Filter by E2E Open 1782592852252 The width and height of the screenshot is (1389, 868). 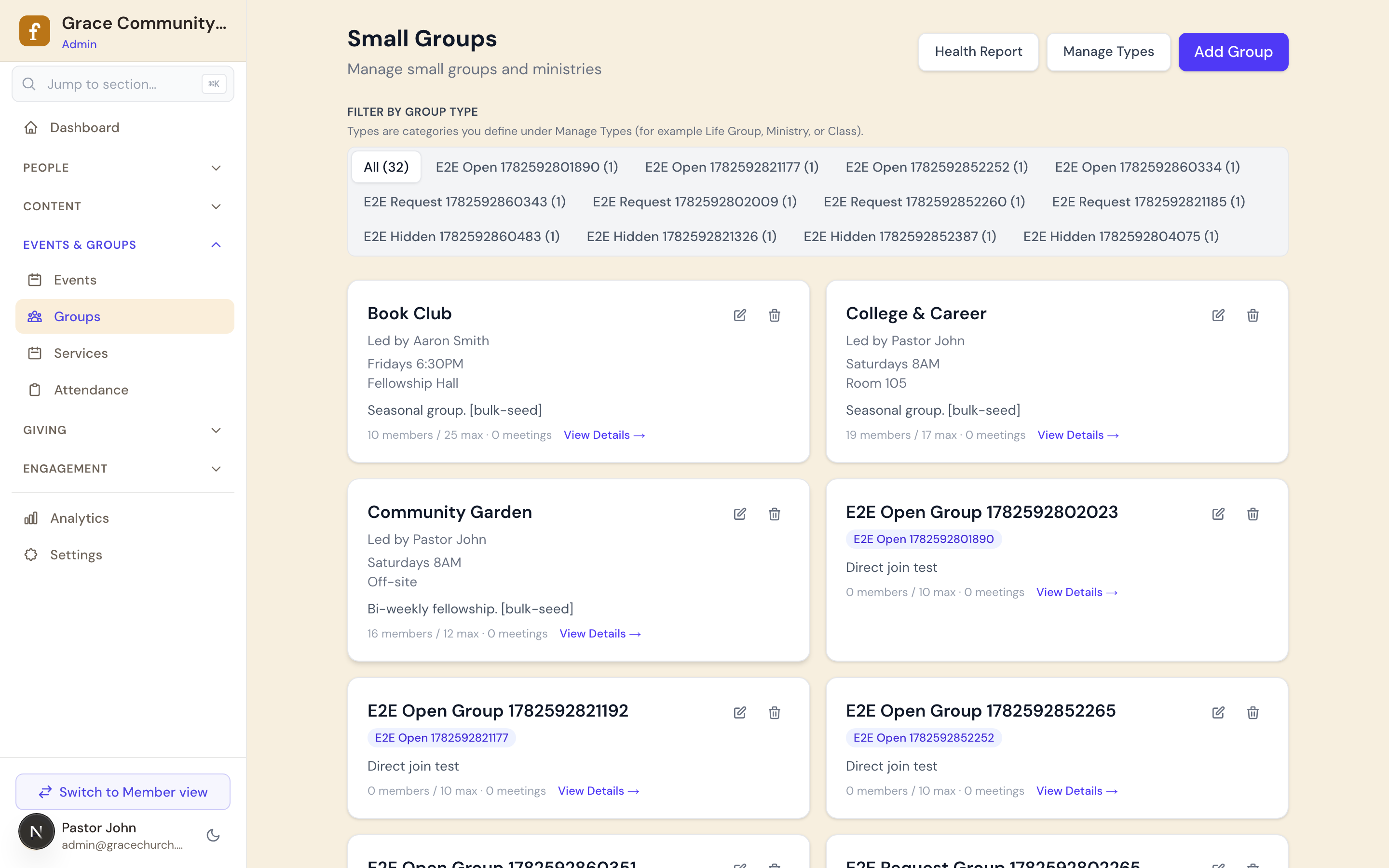click(936, 167)
